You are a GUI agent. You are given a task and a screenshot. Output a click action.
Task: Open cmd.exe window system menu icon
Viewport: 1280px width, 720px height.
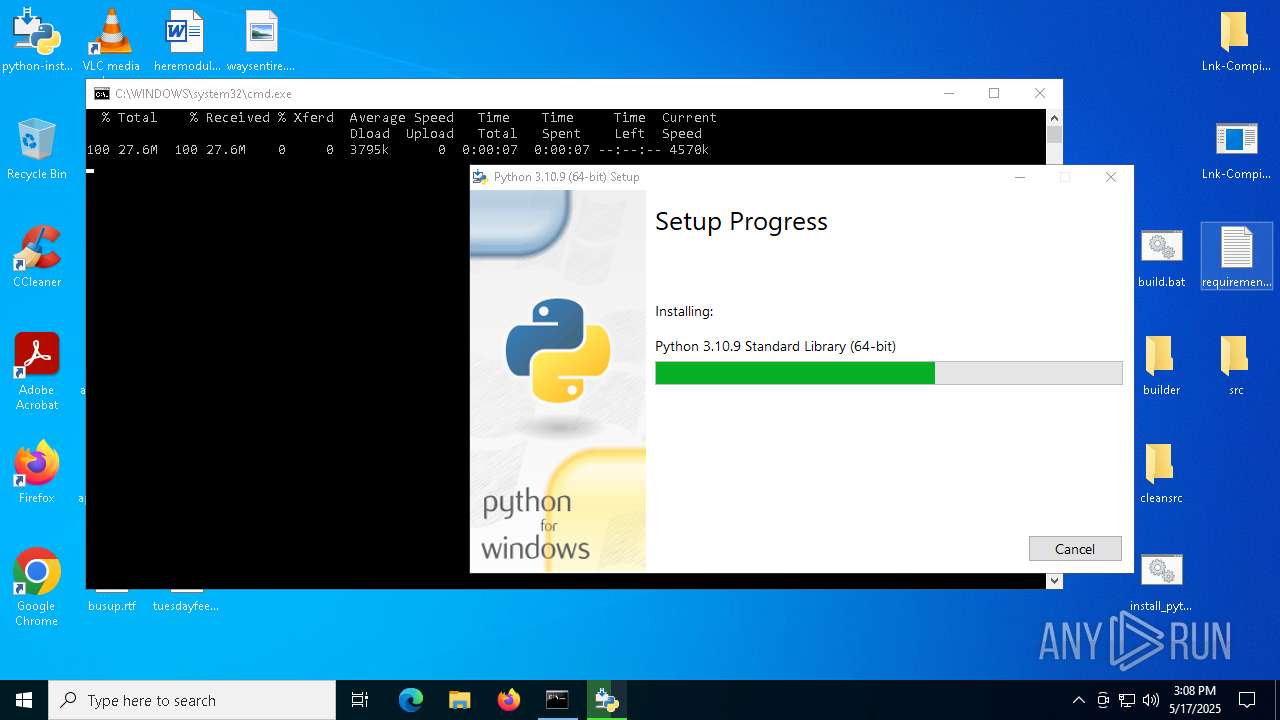click(102, 94)
